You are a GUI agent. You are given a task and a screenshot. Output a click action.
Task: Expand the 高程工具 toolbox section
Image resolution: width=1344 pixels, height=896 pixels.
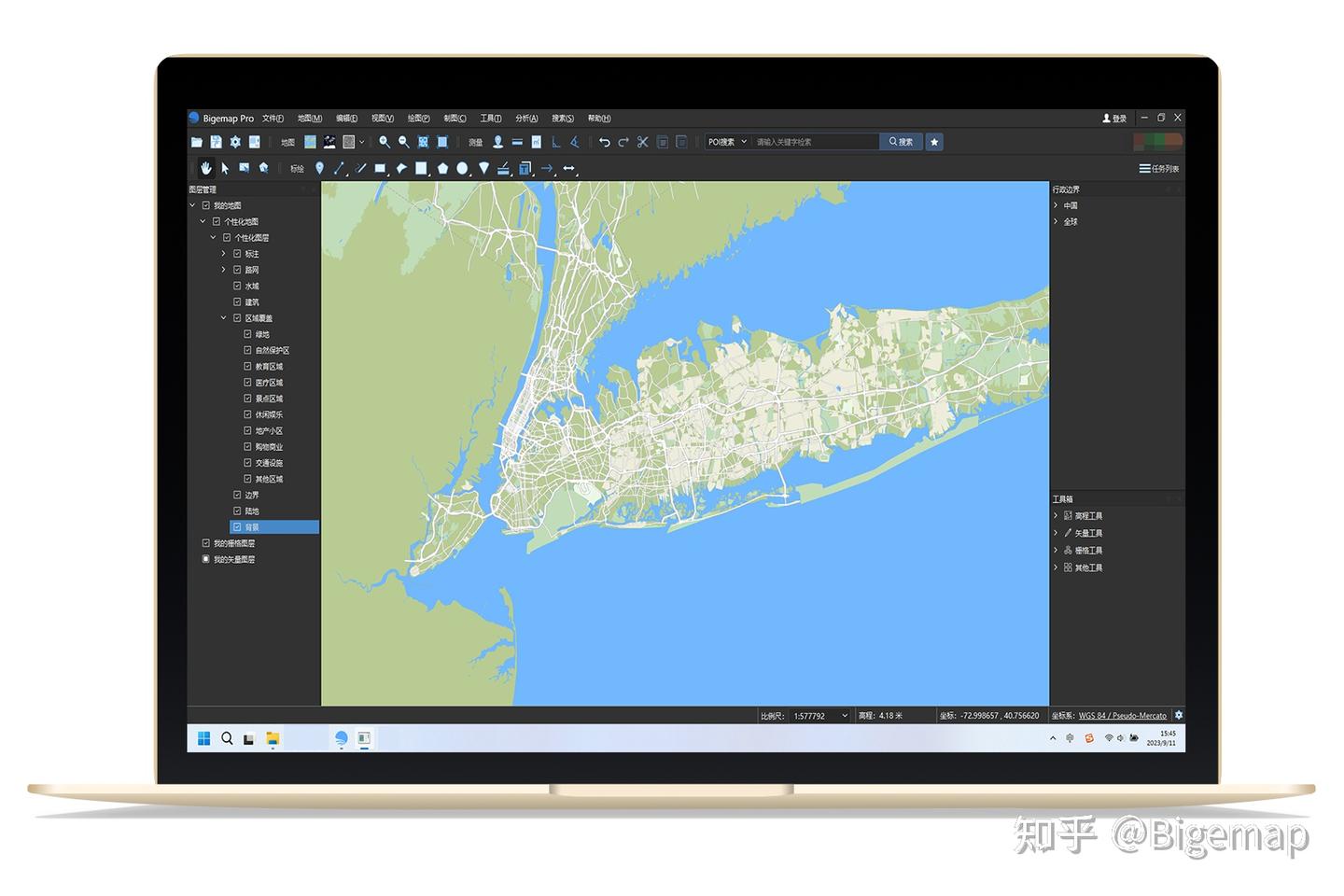tap(1056, 514)
